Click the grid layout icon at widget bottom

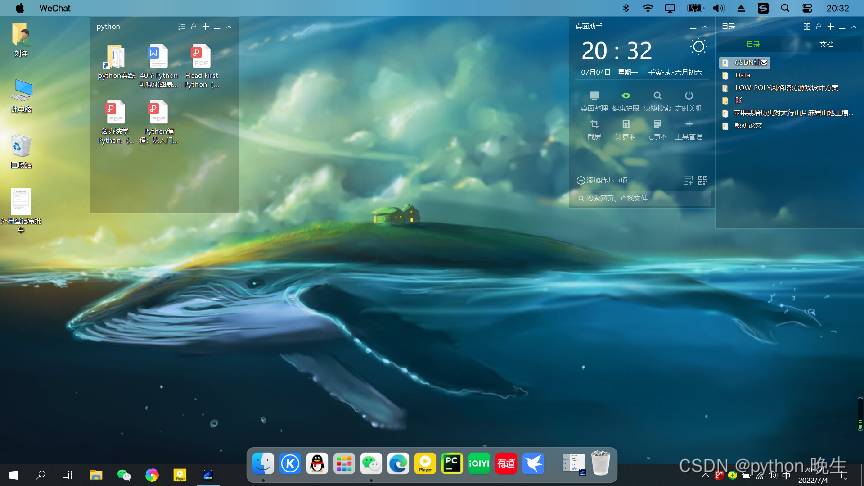tap(703, 180)
